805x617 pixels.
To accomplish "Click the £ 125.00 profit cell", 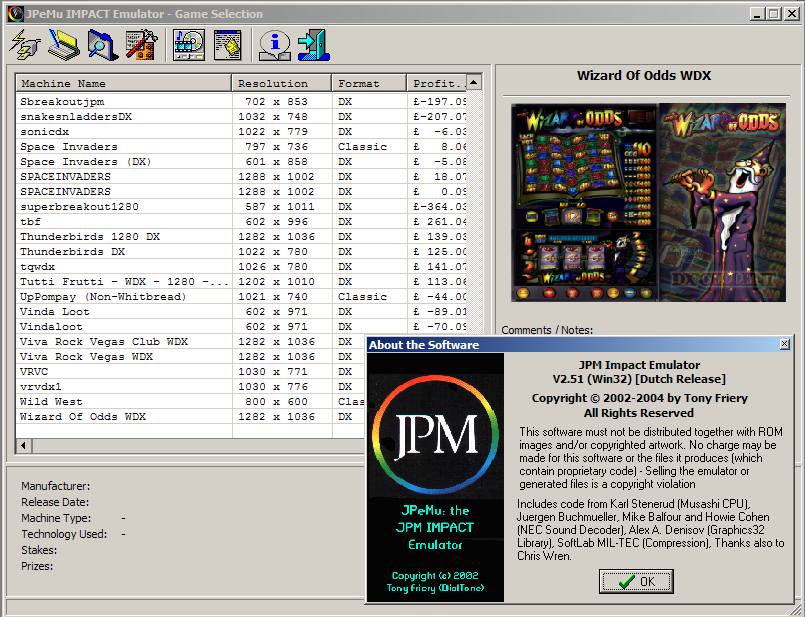I will coord(439,252).
